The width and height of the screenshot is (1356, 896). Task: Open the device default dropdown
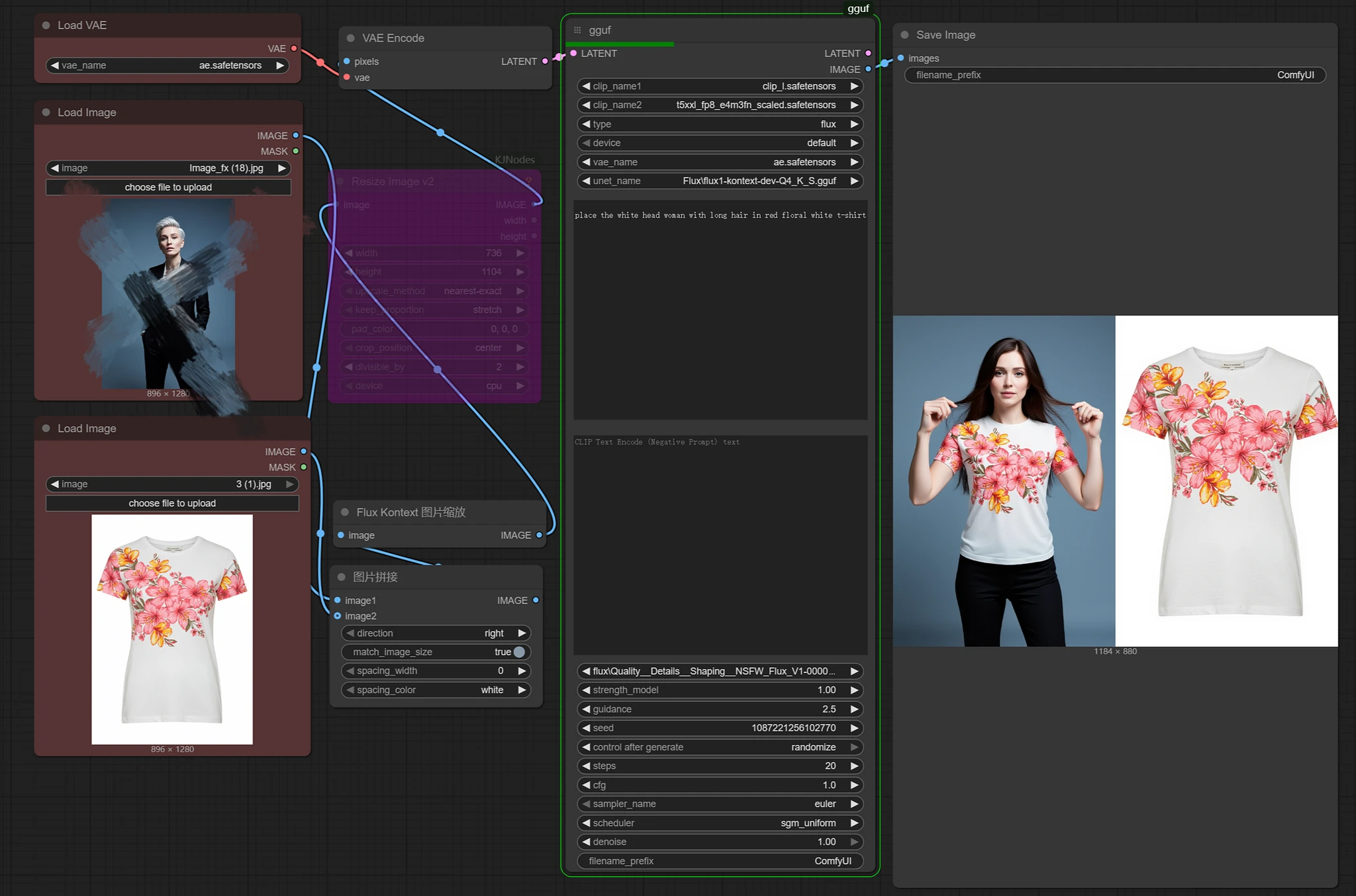pyautogui.click(x=720, y=143)
